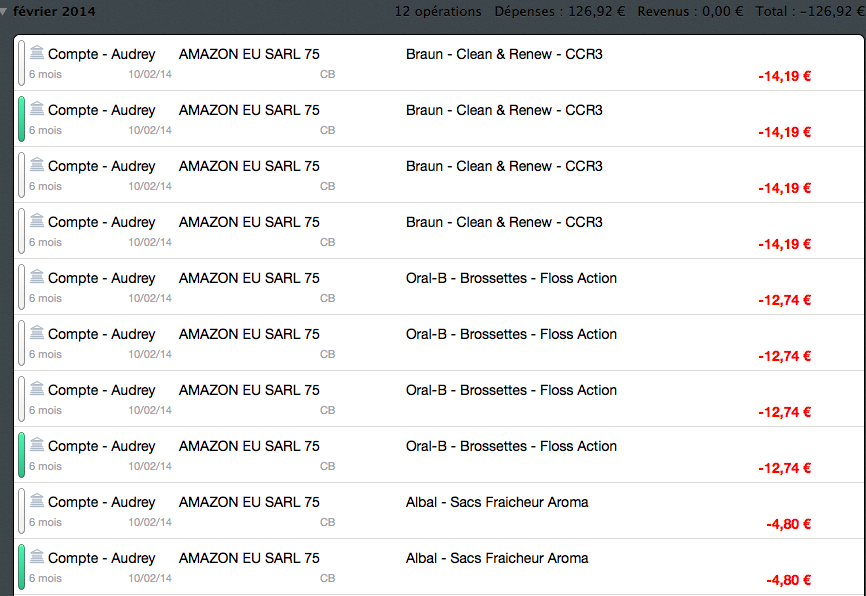866x596 pixels.
Task: Click the bank icon on the green-marked Braun row
Action: [36, 108]
